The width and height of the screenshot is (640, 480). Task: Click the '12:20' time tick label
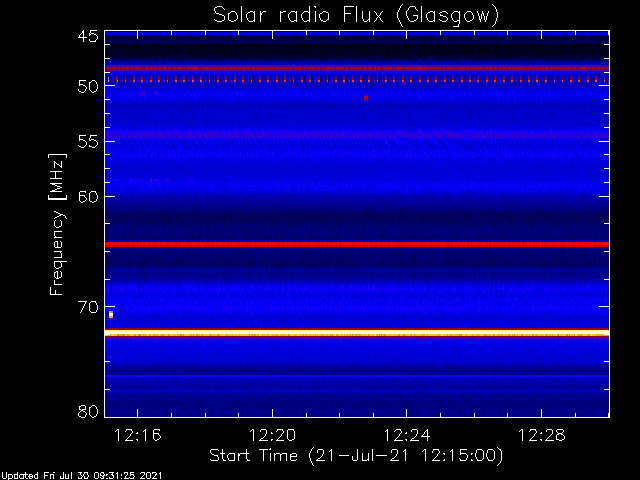[x=272, y=435]
